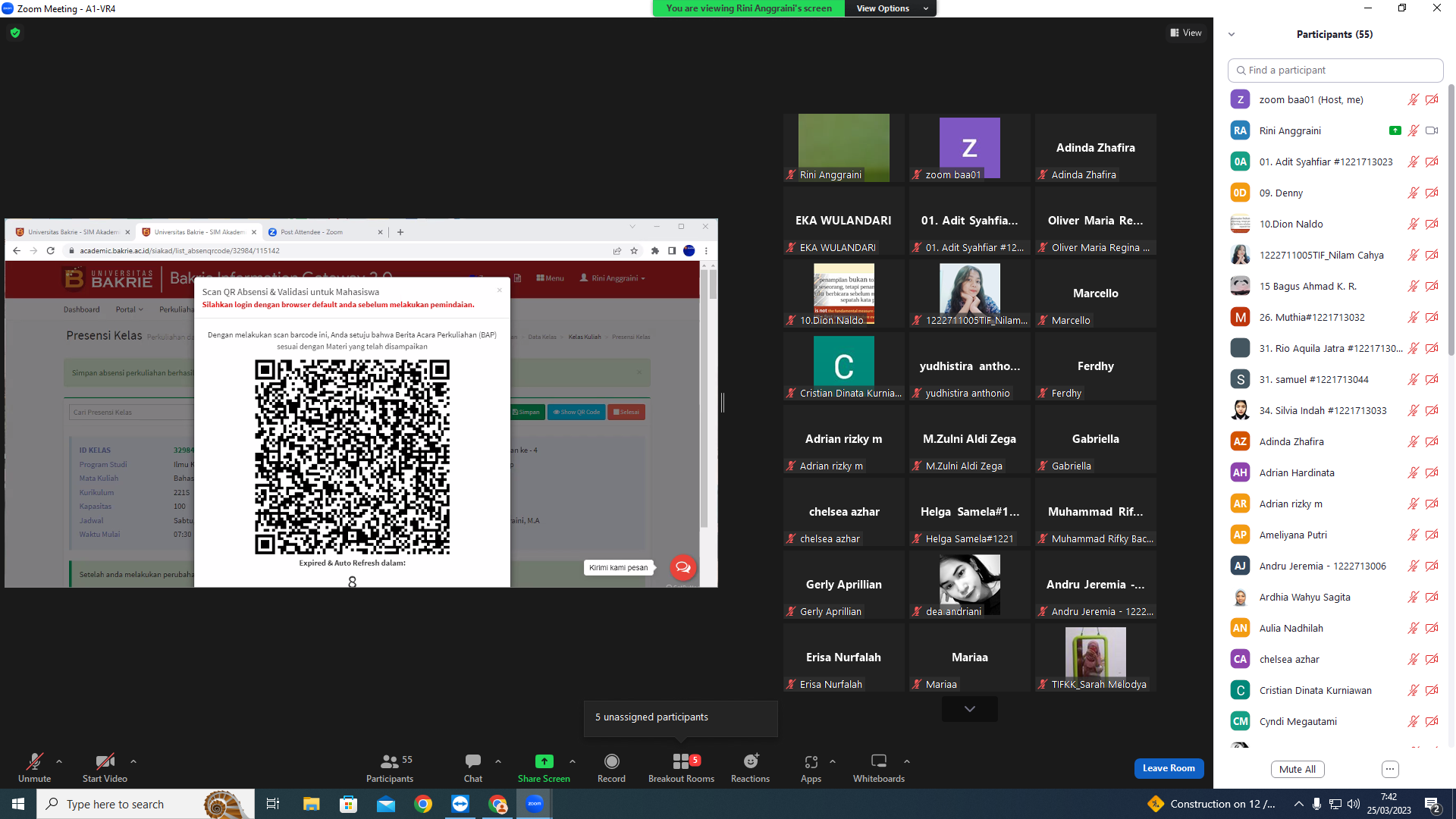Collapse the Participants panel chevron
This screenshot has width=1456, height=819.
pyautogui.click(x=1232, y=34)
